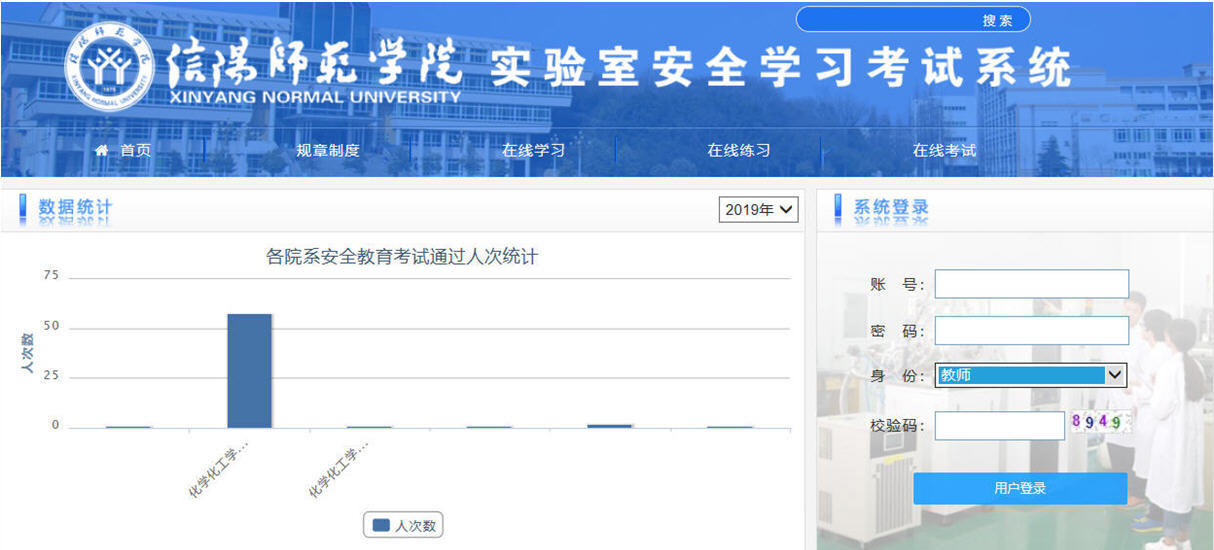
Task: Click the Xinyang Normal University logo emblem
Action: click(x=109, y=66)
